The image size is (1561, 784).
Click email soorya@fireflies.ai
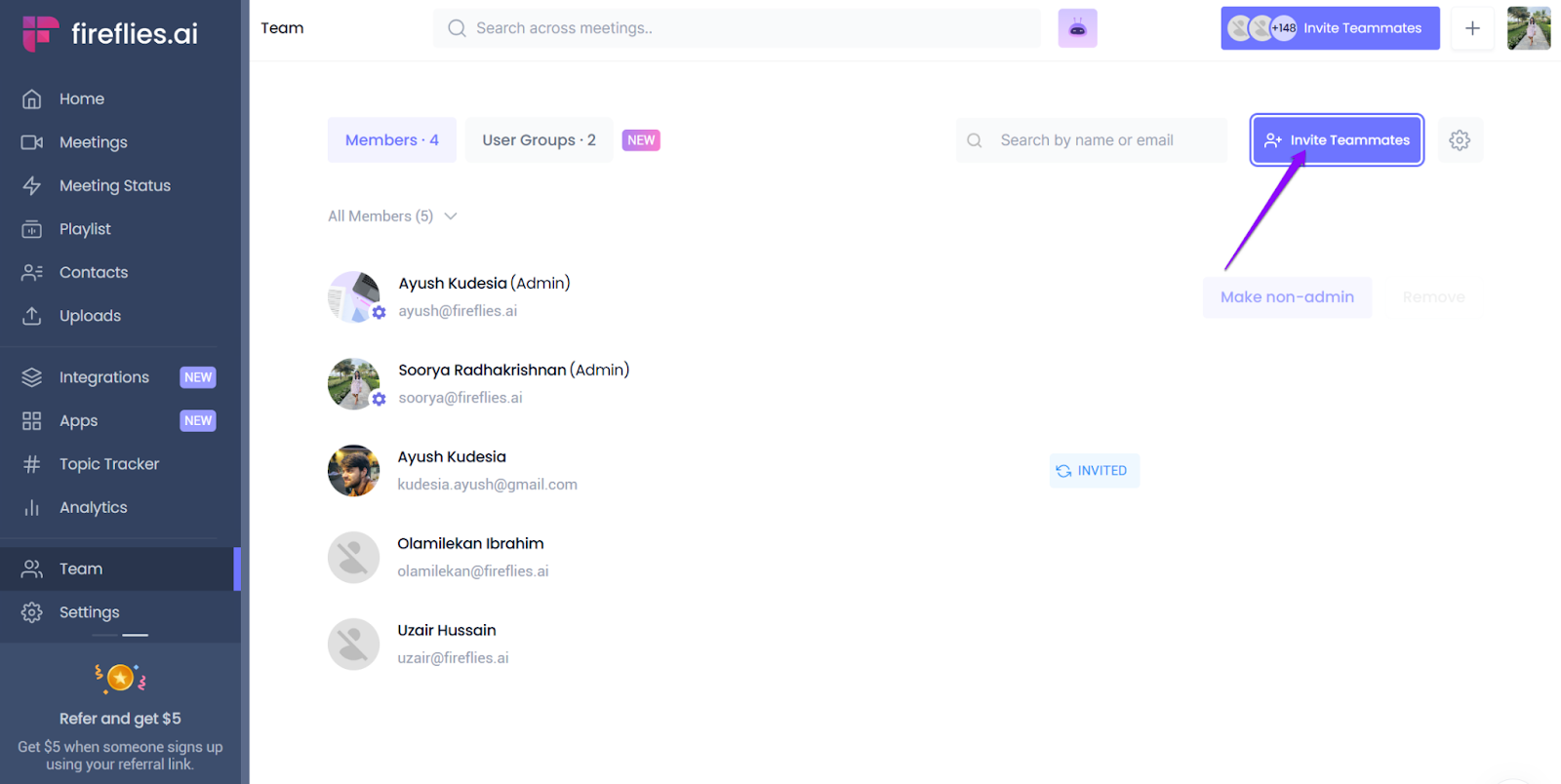coord(460,398)
